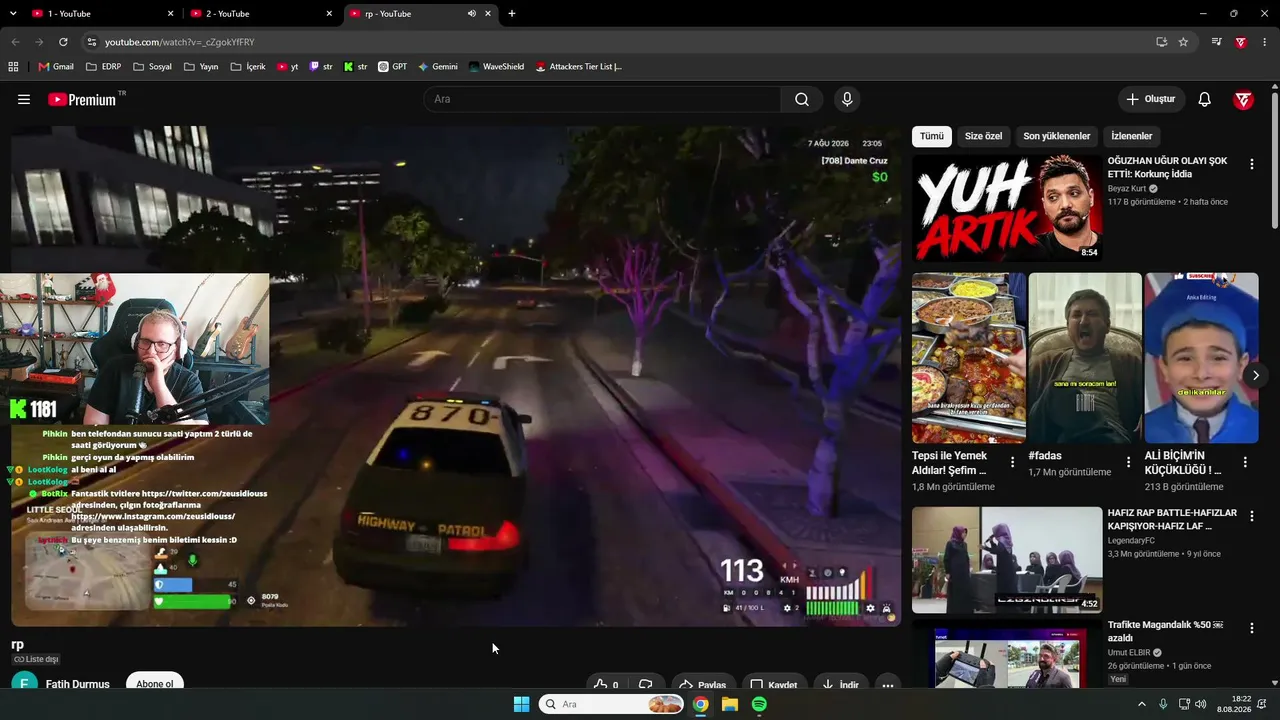Screen dimensions: 1280x720
Task: Open options for Trafikte Magandalık video
Action: (x=1251, y=628)
